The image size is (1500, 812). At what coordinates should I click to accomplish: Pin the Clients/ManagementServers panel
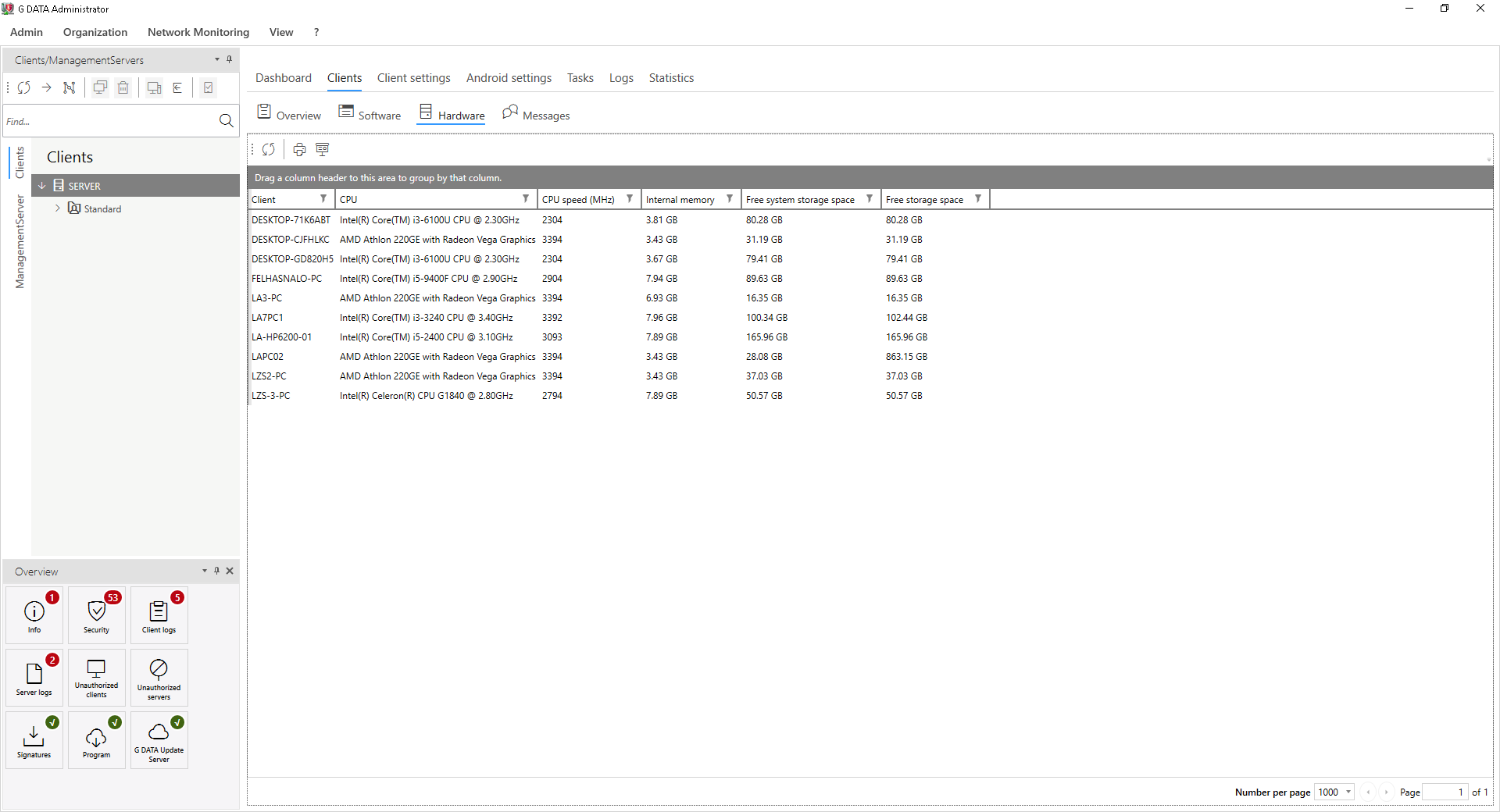(x=230, y=59)
